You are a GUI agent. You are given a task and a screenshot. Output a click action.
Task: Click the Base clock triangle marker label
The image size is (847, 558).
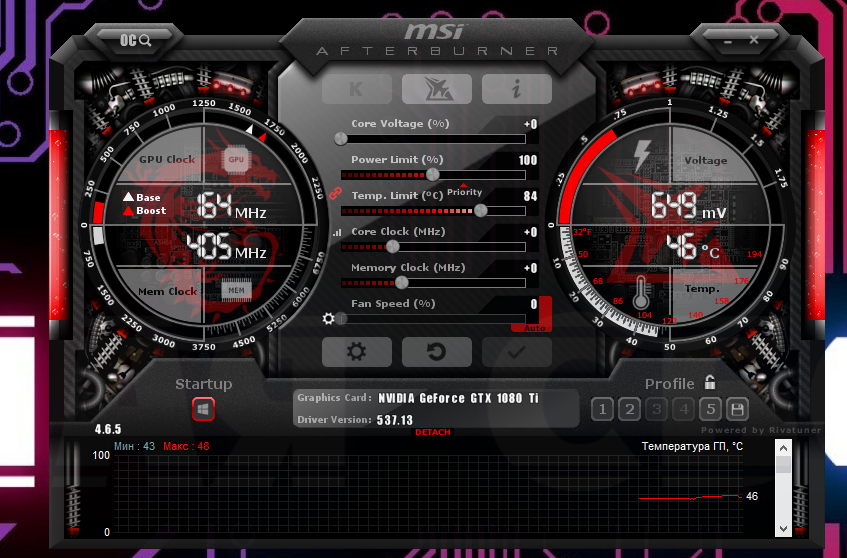pyautogui.click(x=142, y=197)
